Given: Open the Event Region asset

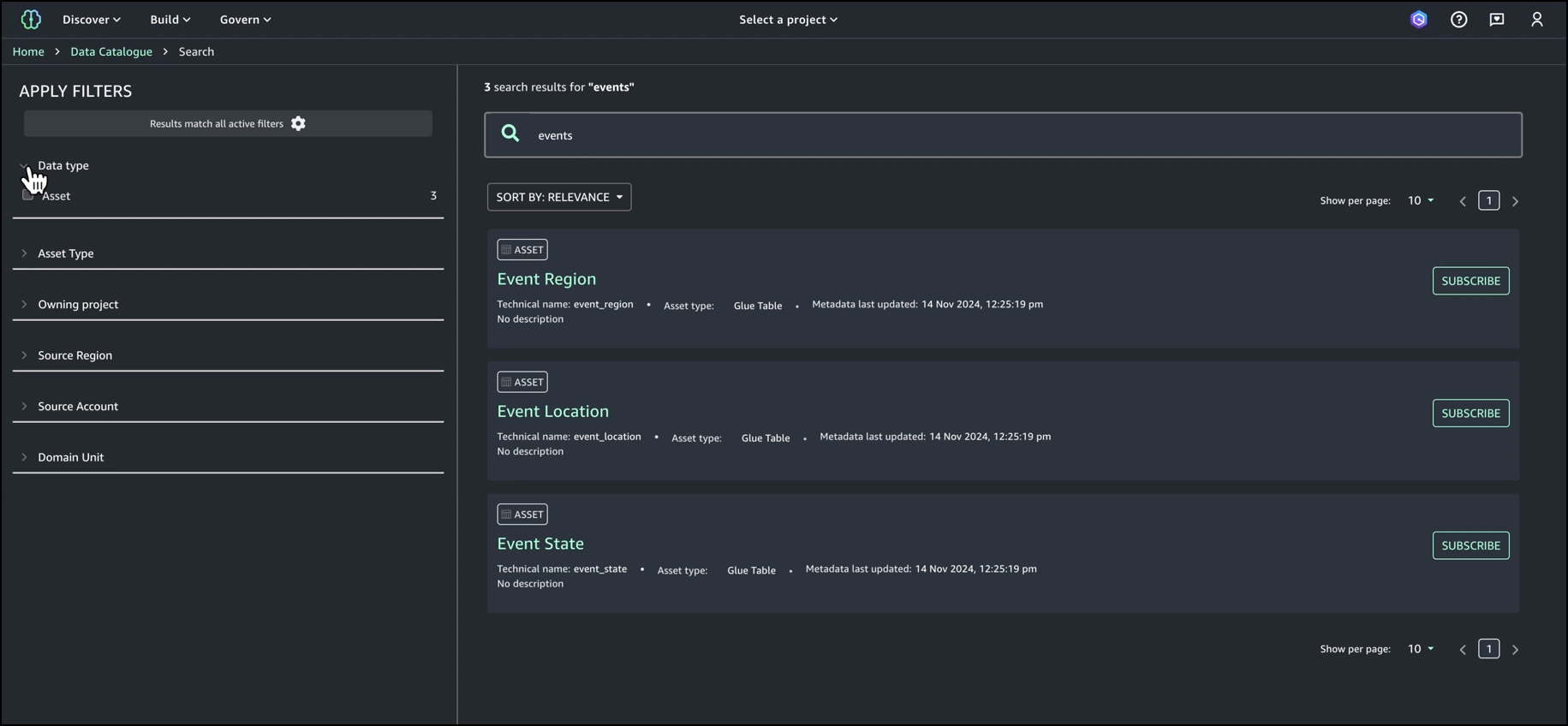Looking at the screenshot, I should [546, 279].
